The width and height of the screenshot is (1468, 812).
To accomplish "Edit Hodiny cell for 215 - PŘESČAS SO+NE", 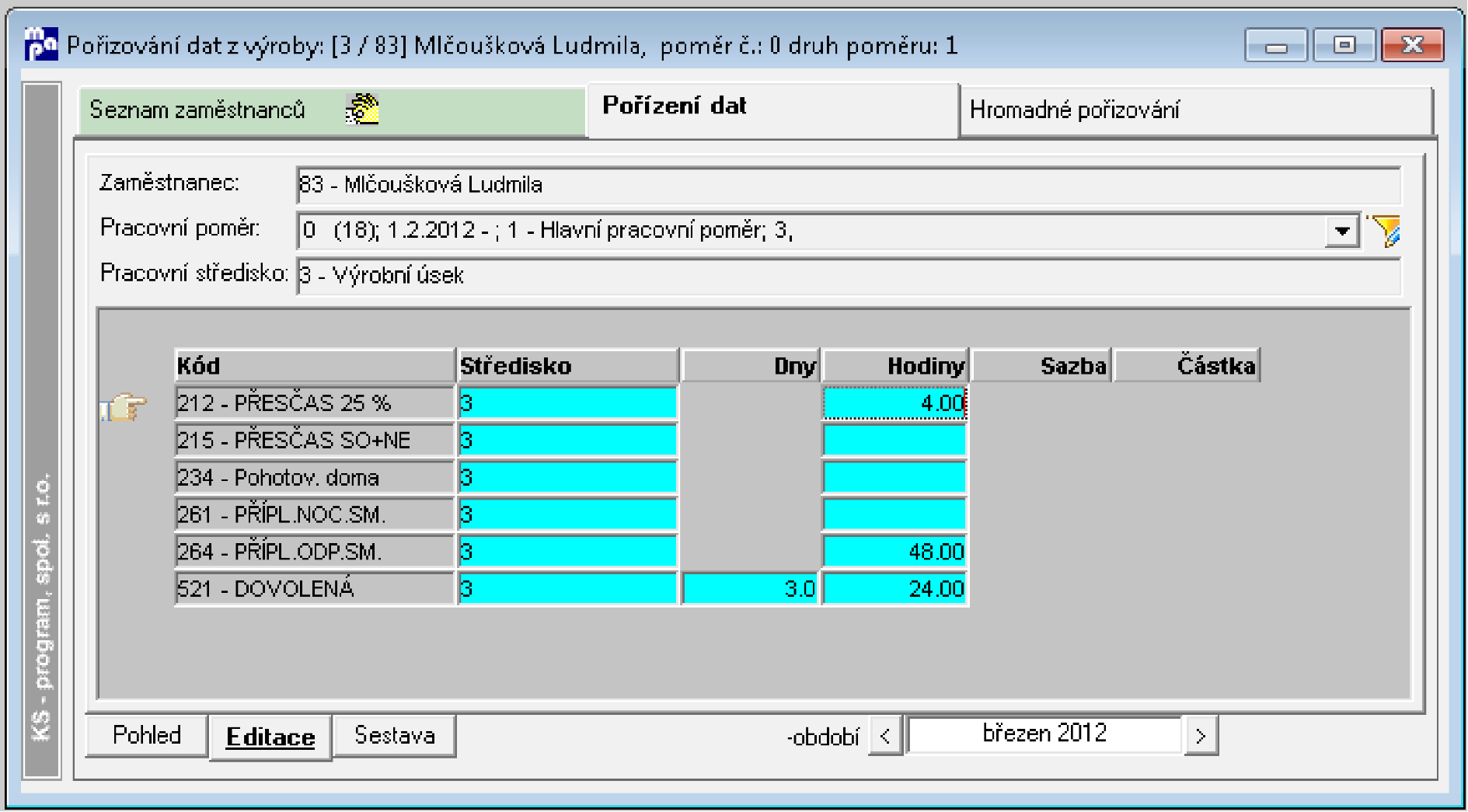I will (894, 441).
